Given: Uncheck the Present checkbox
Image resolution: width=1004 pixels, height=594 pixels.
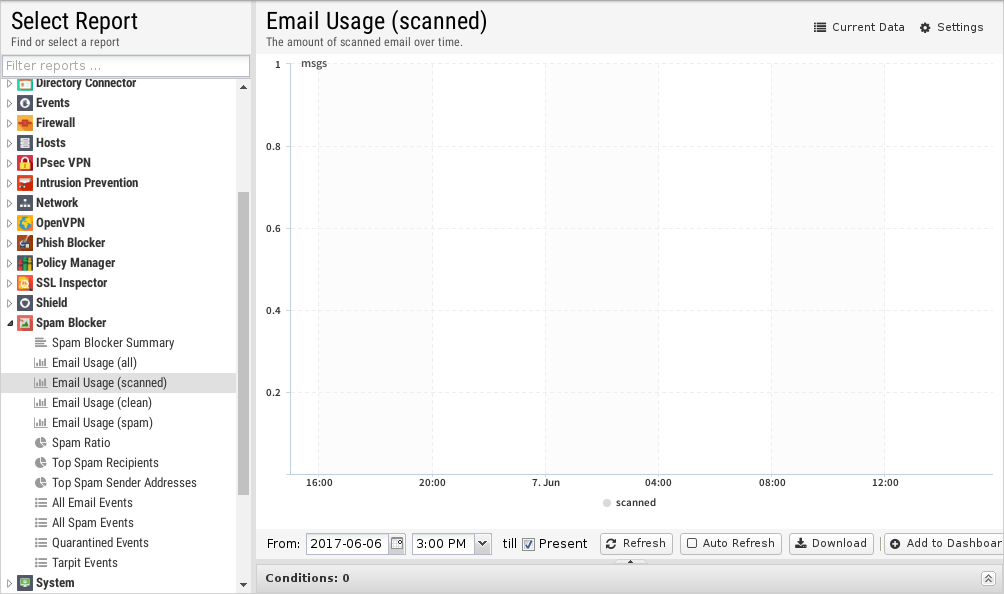Looking at the screenshot, I should [x=529, y=544].
